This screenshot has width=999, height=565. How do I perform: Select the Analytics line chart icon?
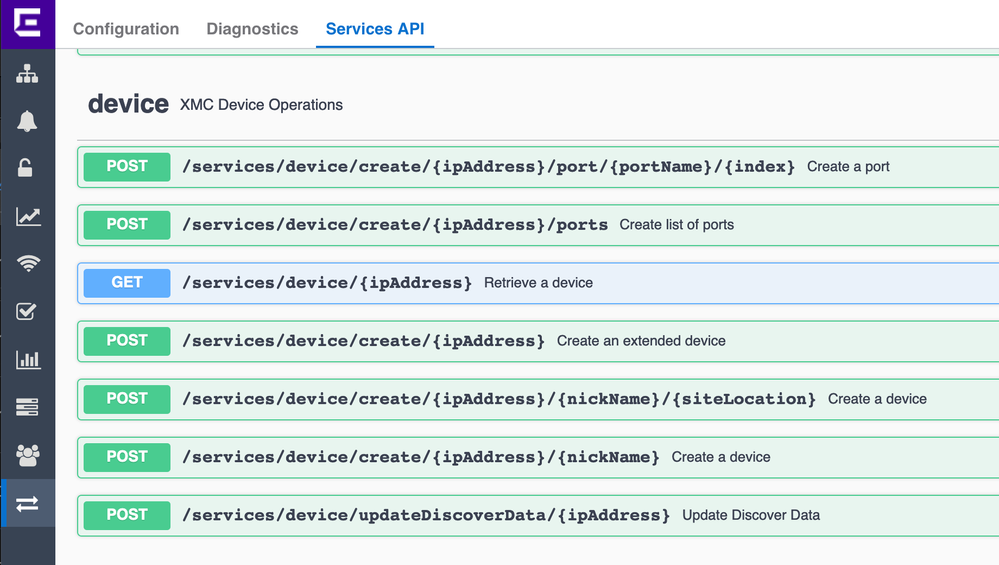[x=27, y=216]
